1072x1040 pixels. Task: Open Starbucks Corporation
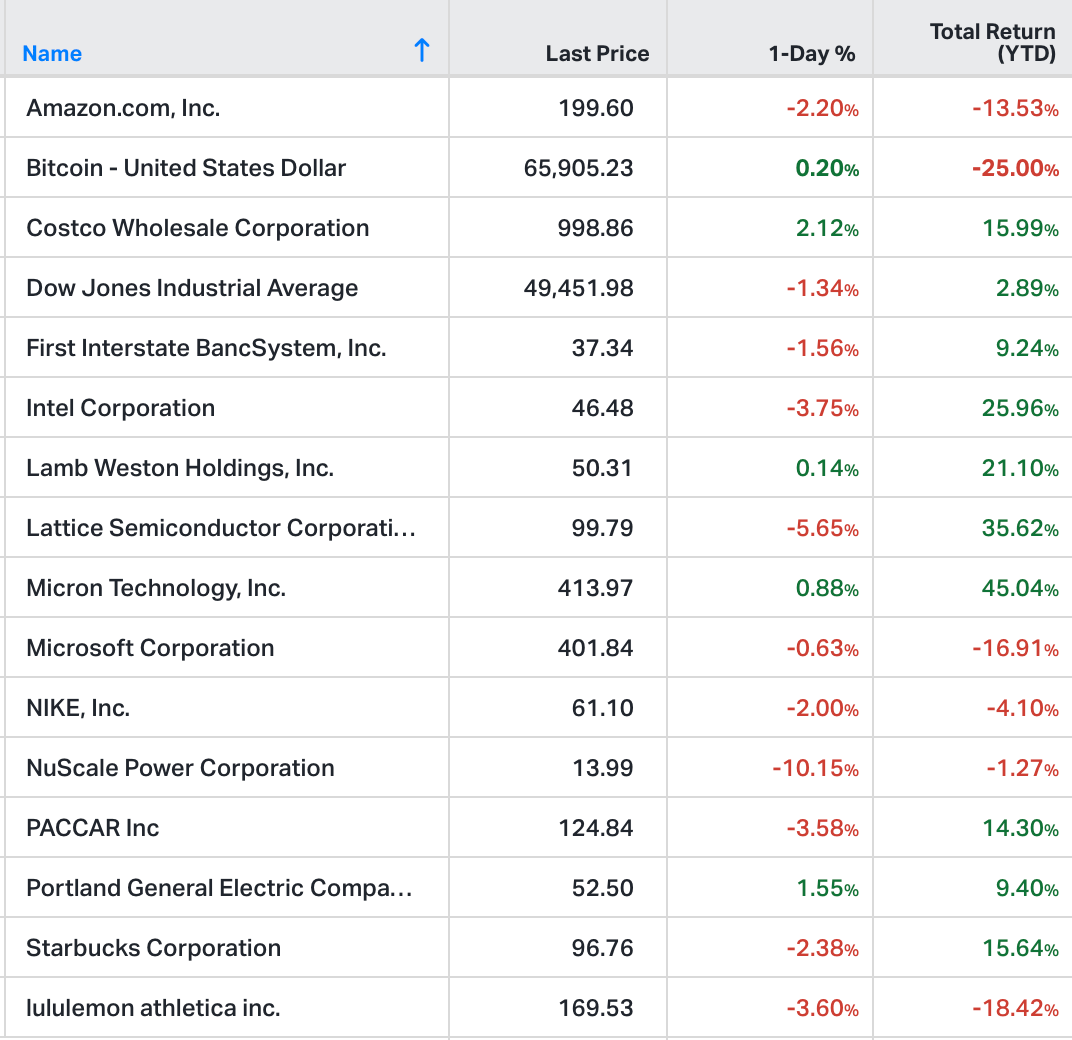point(154,948)
